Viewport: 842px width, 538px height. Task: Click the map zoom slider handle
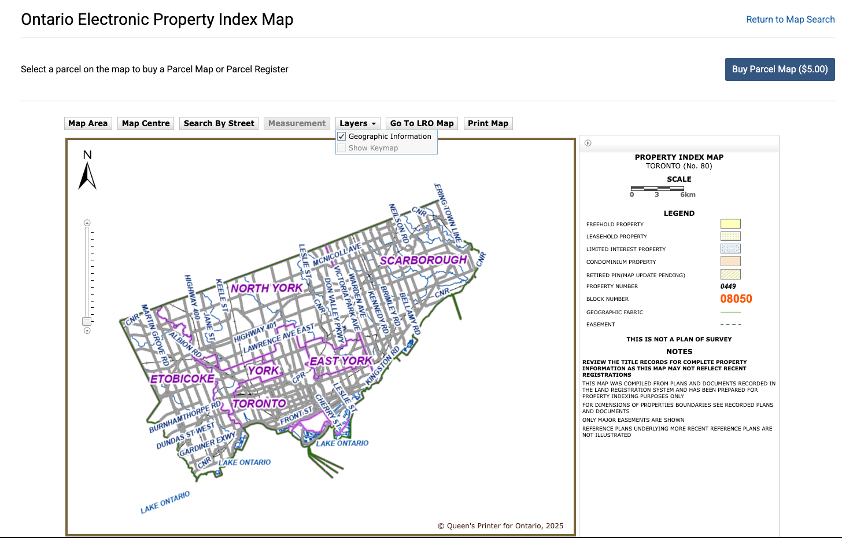tap(87, 321)
